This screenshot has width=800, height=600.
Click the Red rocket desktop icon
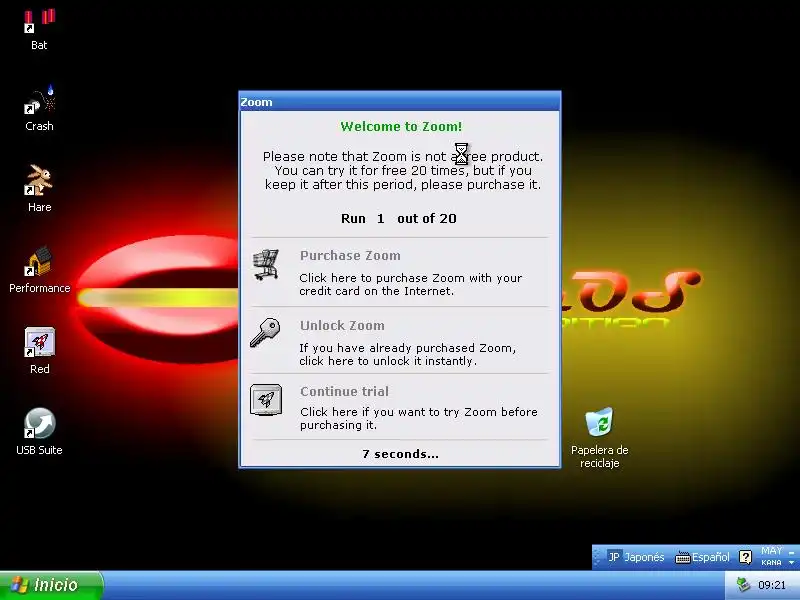click(x=39, y=342)
